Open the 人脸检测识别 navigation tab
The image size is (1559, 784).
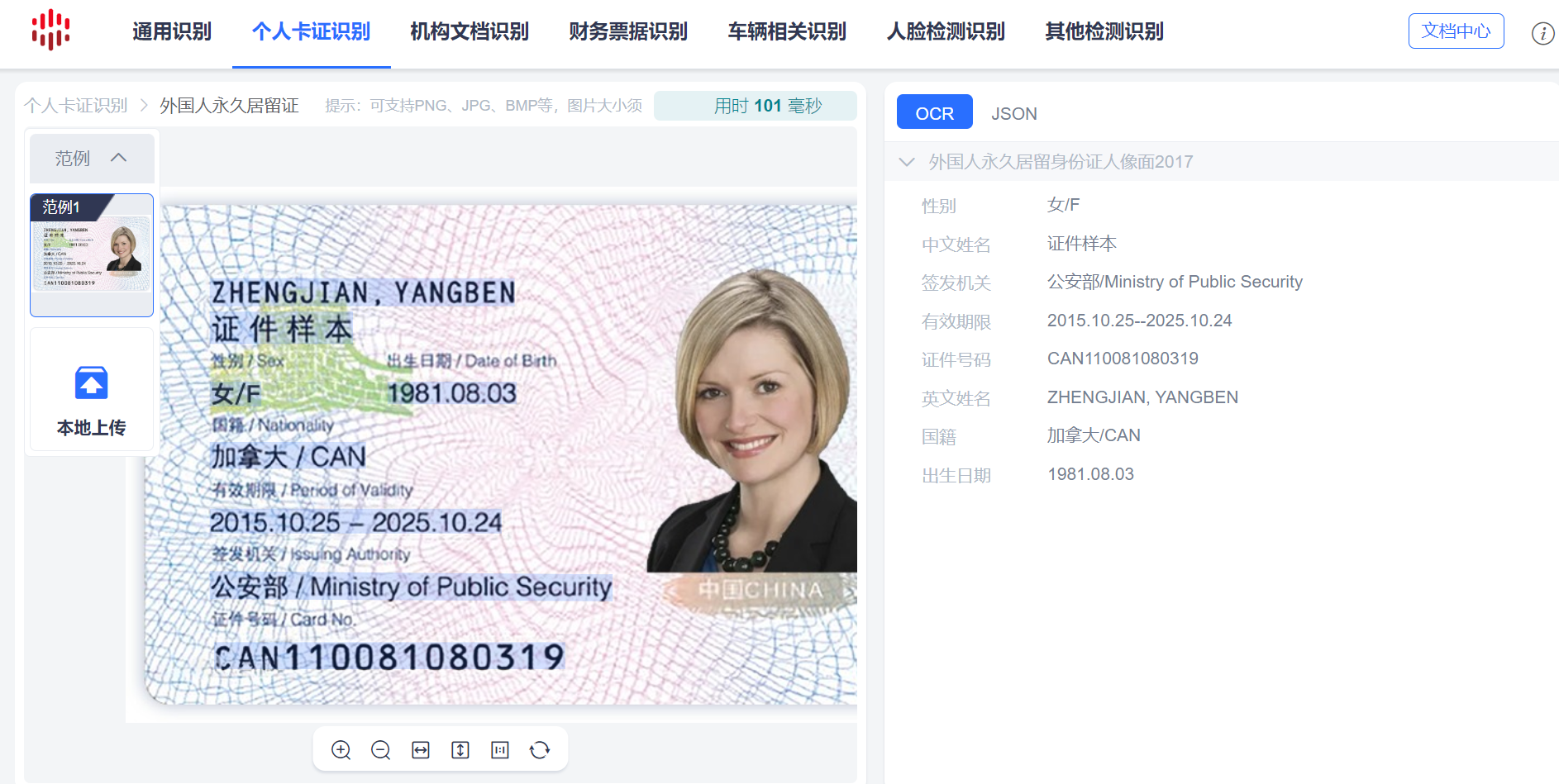(x=946, y=31)
